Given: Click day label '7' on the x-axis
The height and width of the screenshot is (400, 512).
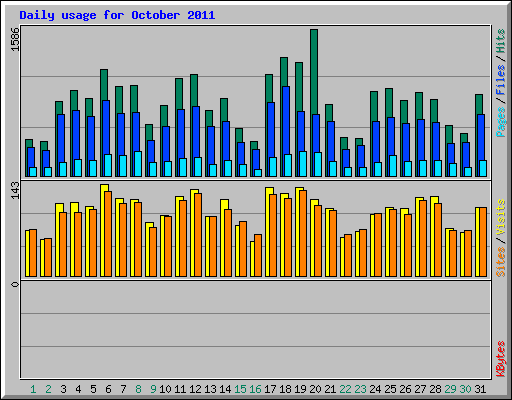Looking at the screenshot, I should coord(123,389).
